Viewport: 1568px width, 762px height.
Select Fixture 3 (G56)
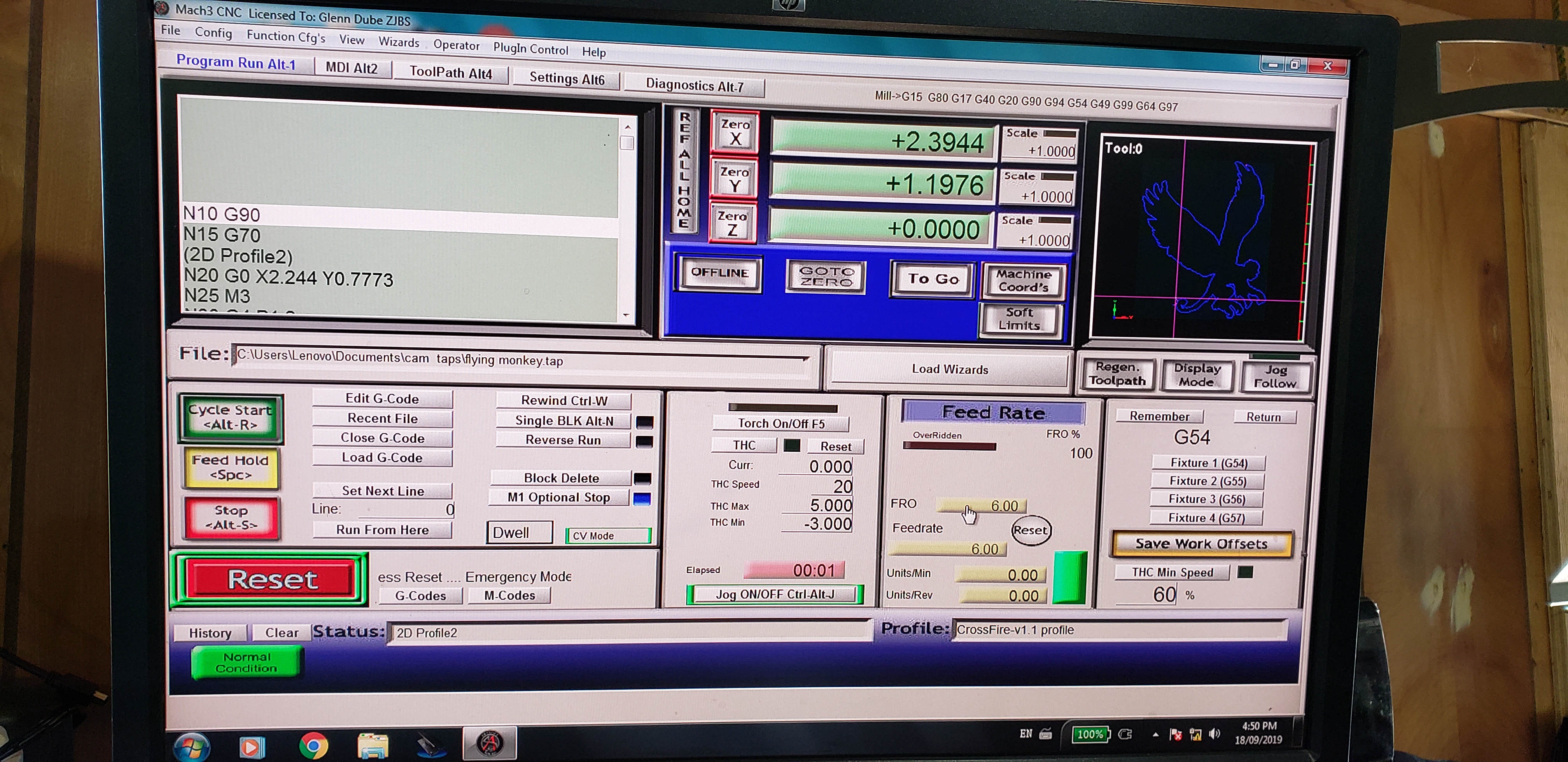tap(1206, 499)
